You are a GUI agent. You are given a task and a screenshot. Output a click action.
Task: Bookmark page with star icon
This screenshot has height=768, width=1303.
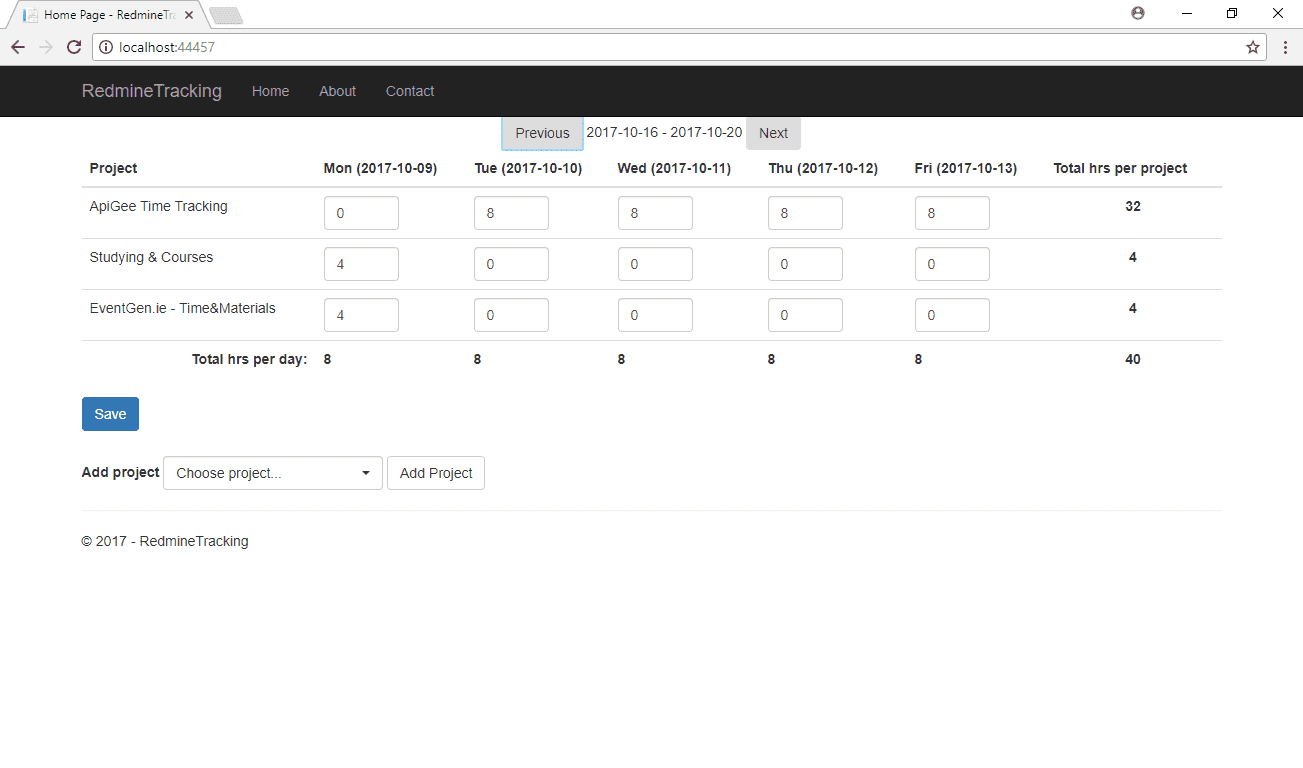tap(1252, 47)
